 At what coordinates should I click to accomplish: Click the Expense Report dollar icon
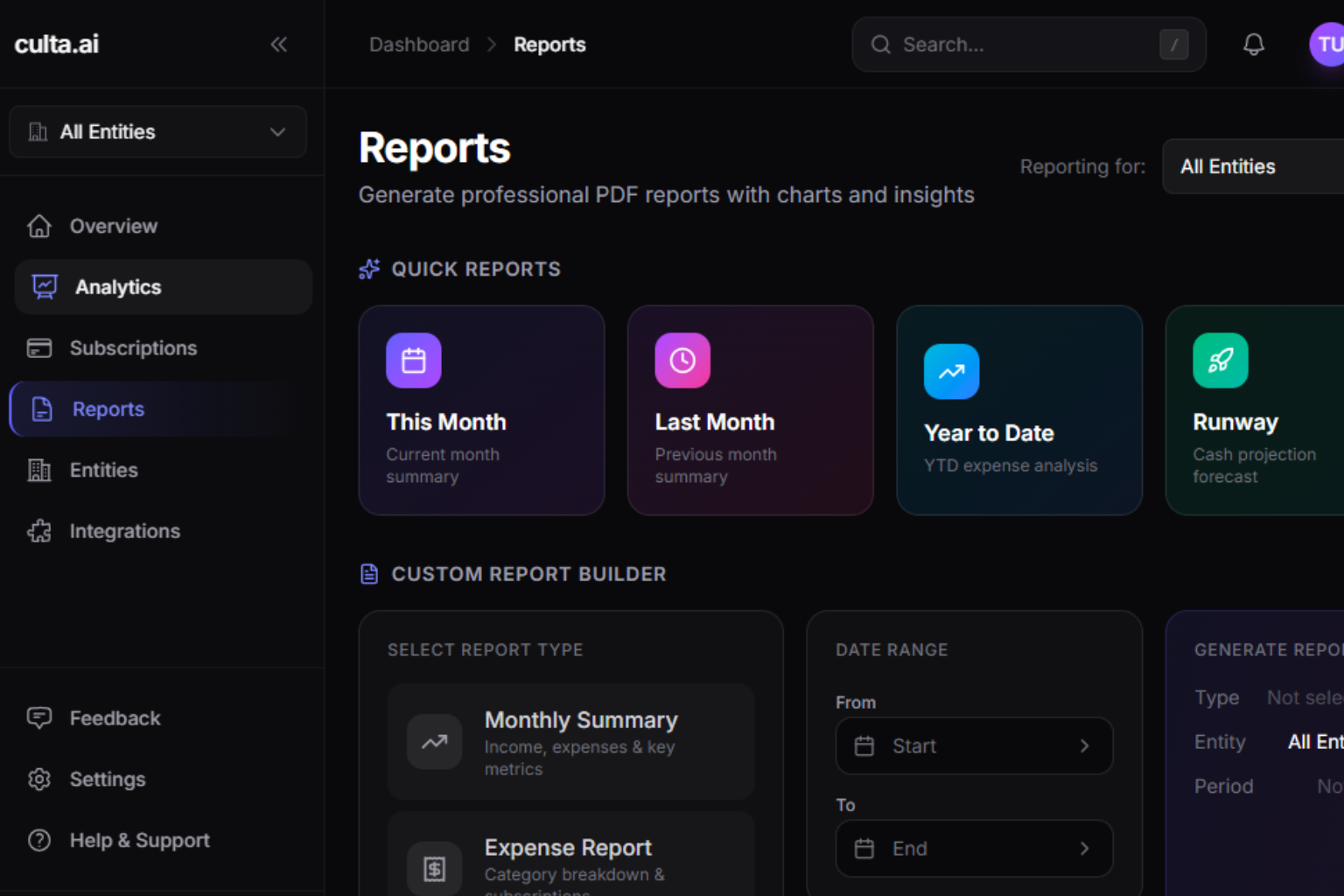[x=435, y=868]
